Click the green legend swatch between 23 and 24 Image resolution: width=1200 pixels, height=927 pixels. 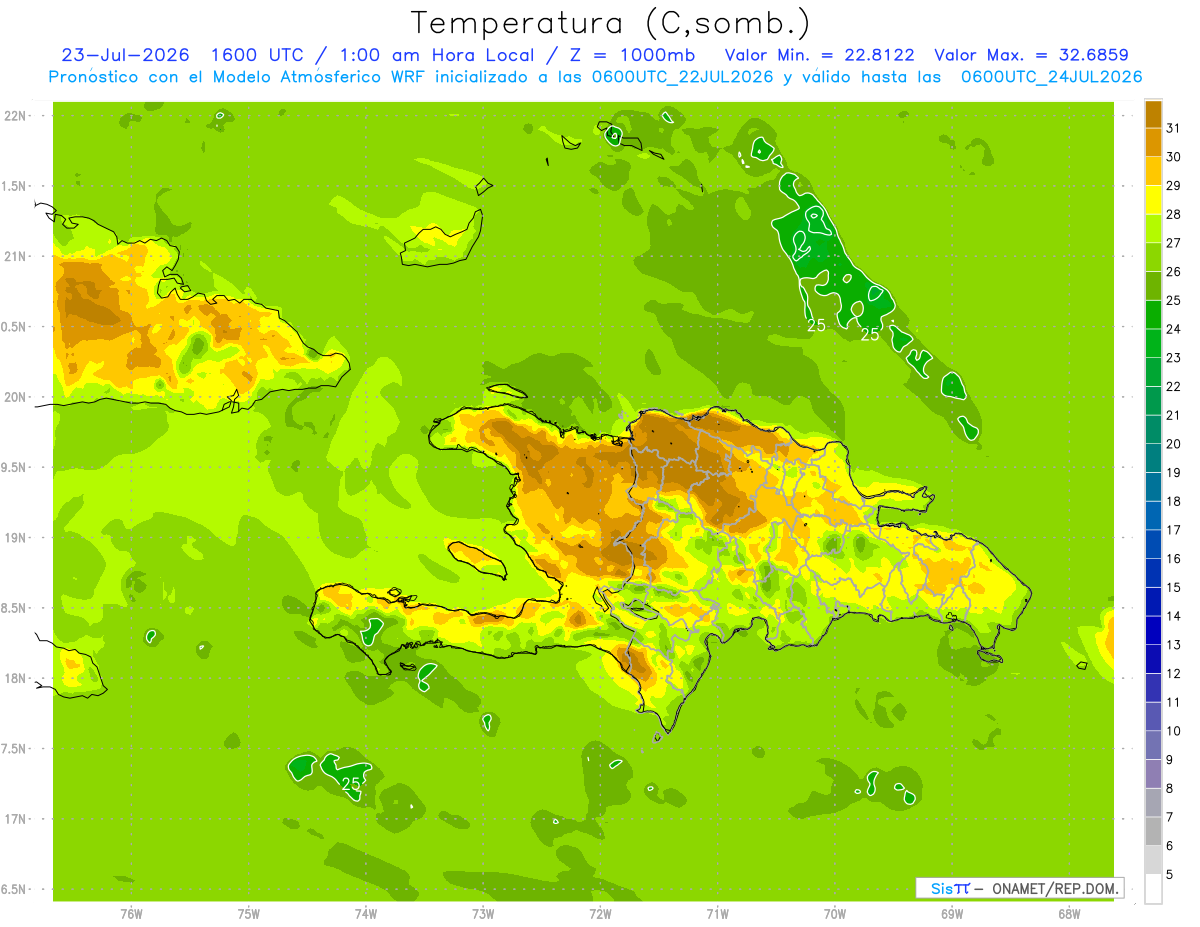(1153, 343)
